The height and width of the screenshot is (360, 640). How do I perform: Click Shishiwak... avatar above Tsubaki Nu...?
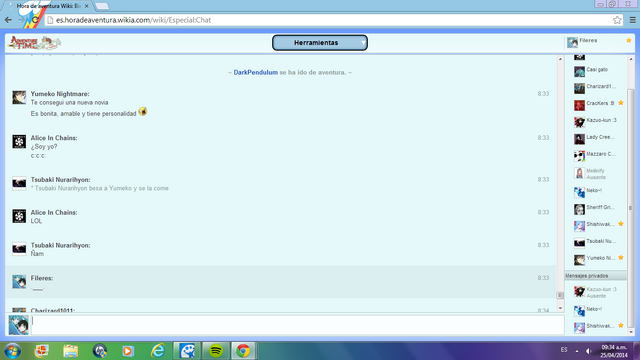[x=579, y=226]
